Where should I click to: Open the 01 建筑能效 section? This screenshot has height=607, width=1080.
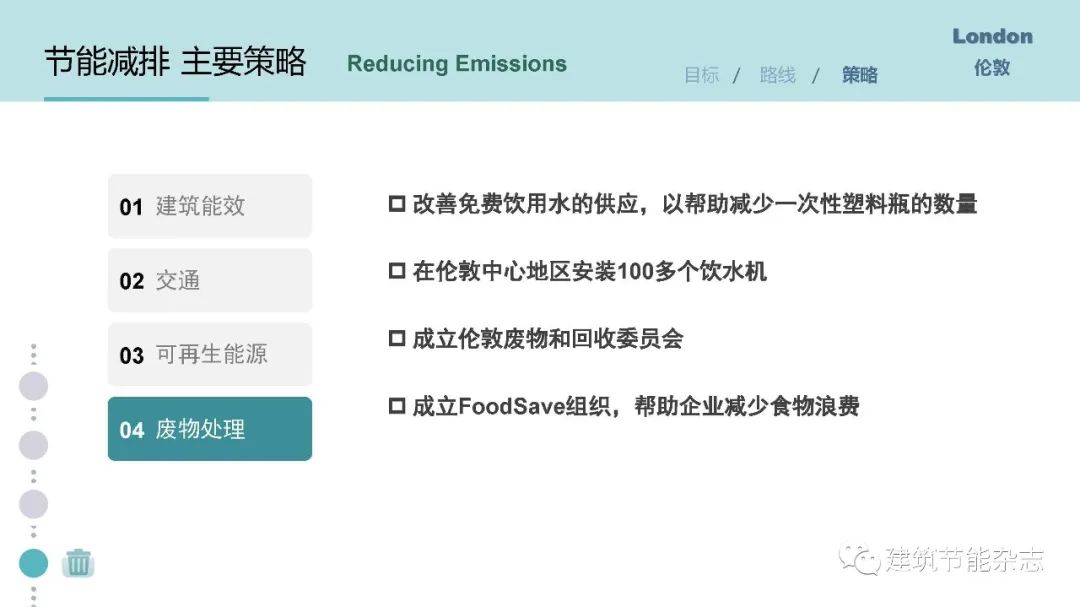pos(210,206)
